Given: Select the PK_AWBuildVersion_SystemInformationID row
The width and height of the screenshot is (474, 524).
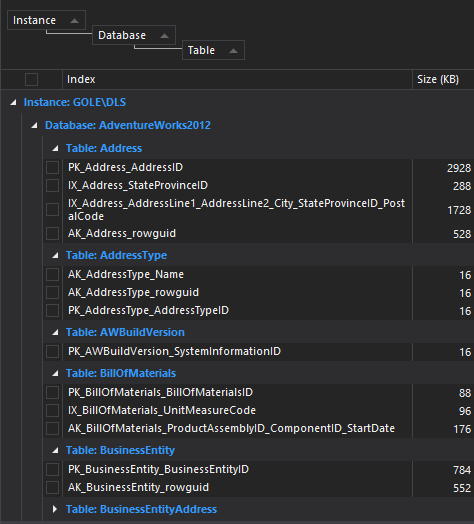Looking at the screenshot, I should click(258, 352).
